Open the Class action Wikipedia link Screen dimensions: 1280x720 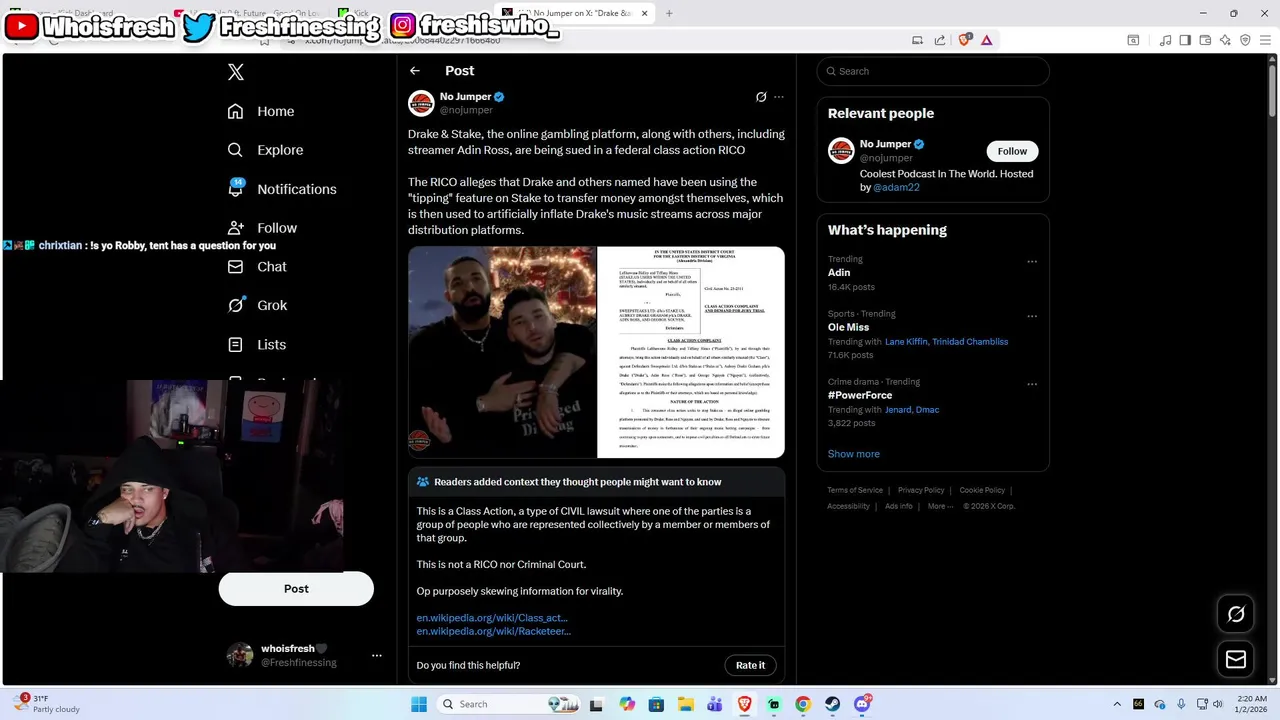click(x=492, y=618)
